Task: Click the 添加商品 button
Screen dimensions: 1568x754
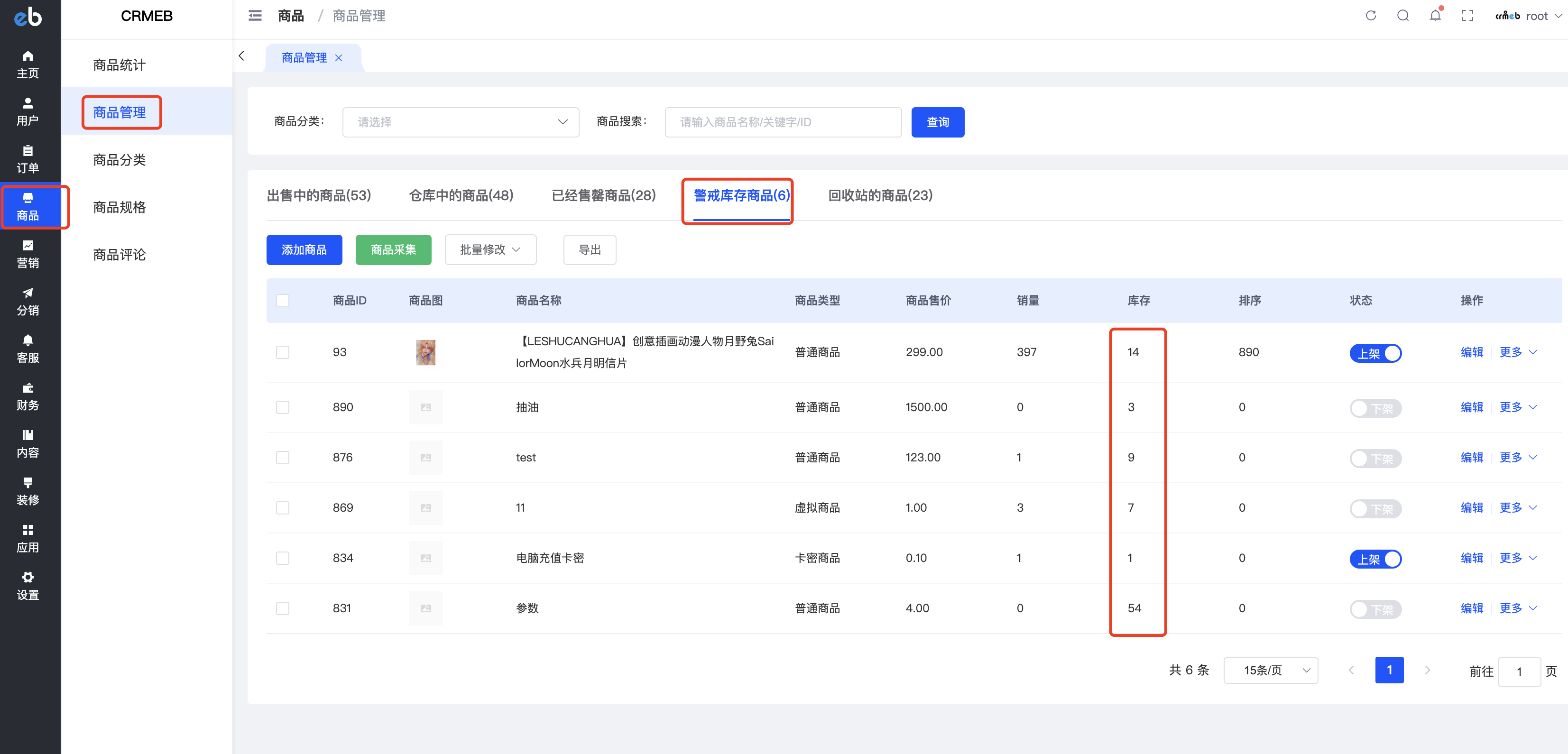Action: click(x=304, y=250)
